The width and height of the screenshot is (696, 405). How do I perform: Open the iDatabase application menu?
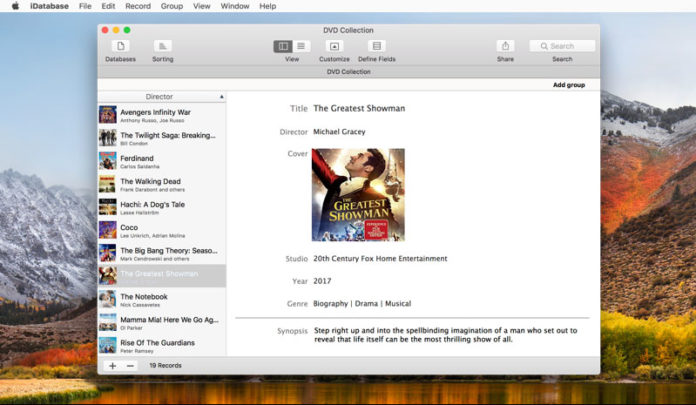49,6
